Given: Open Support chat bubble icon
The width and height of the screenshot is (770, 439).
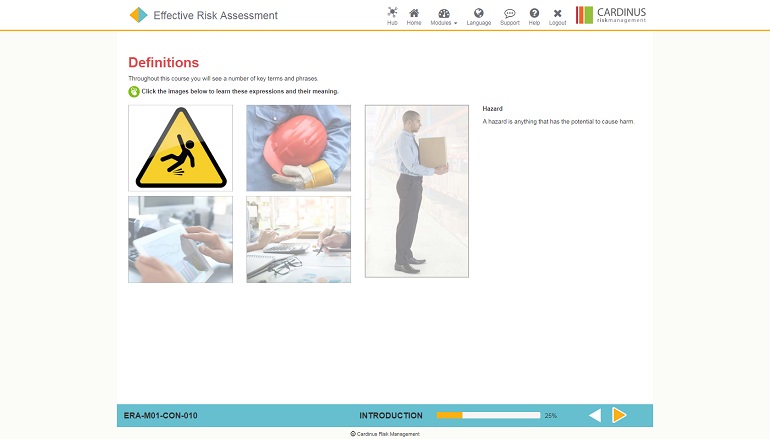Looking at the screenshot, I should [x=510, y=16].
